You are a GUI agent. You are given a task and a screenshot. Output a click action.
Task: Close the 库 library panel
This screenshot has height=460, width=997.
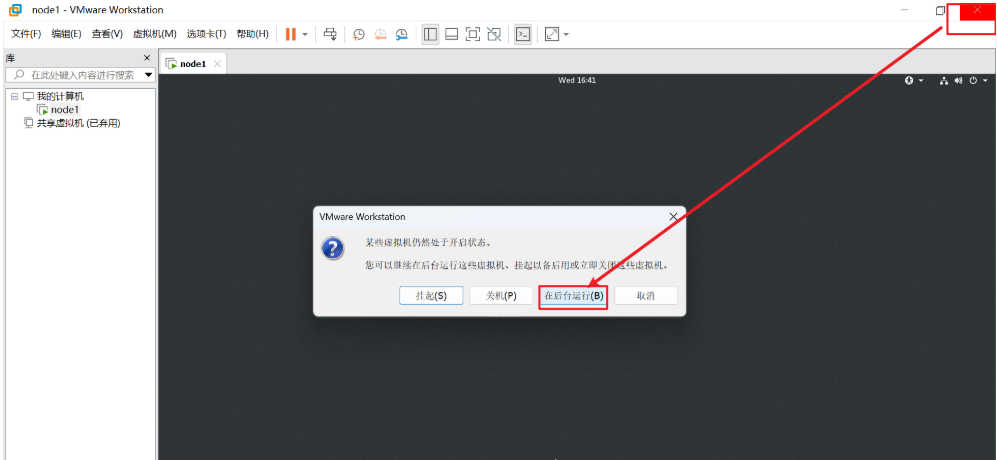tap(147, 58)
